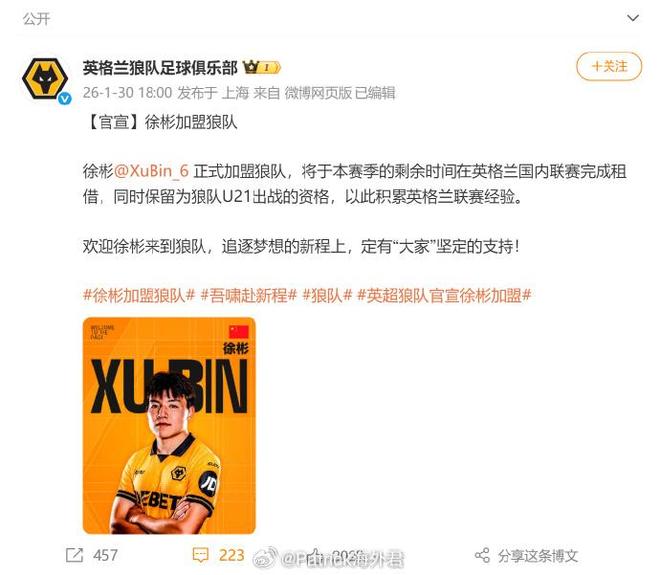
Task: Open the 英格兰狼队足球俱乐部 profile name
Action: tap(160, 67)
